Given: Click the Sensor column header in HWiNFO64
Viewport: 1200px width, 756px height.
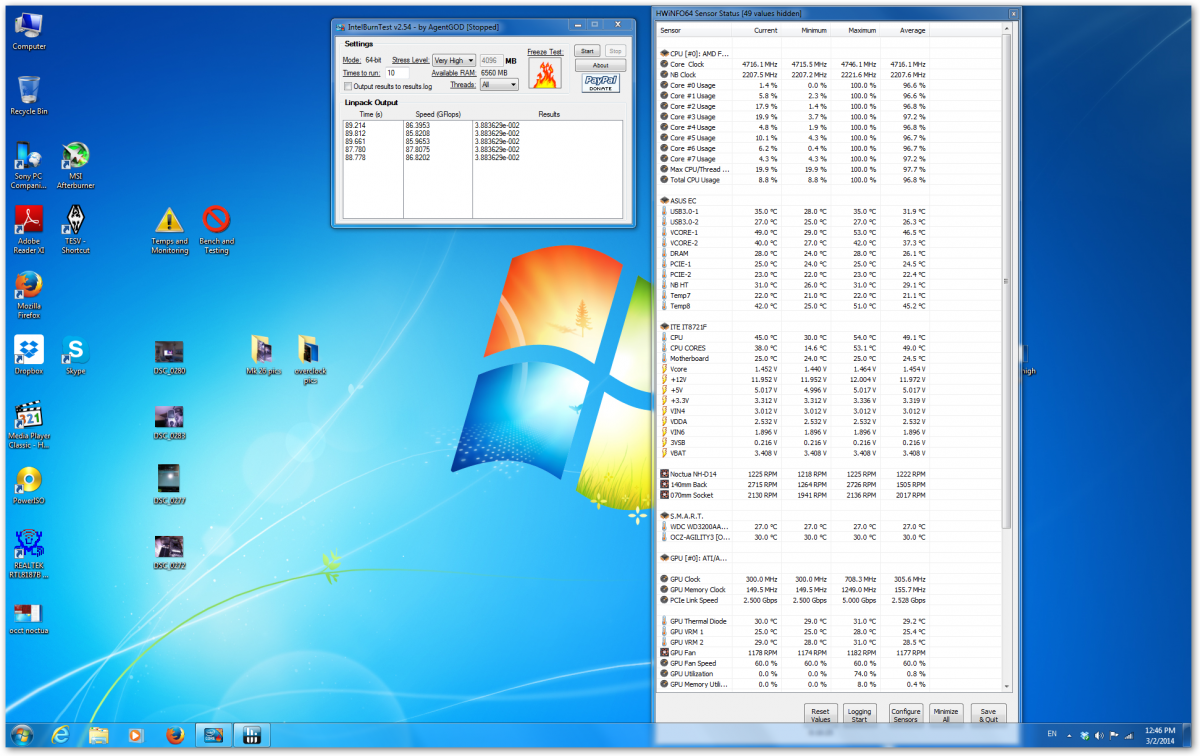Looking at the screenshot, I should (695, 30).
